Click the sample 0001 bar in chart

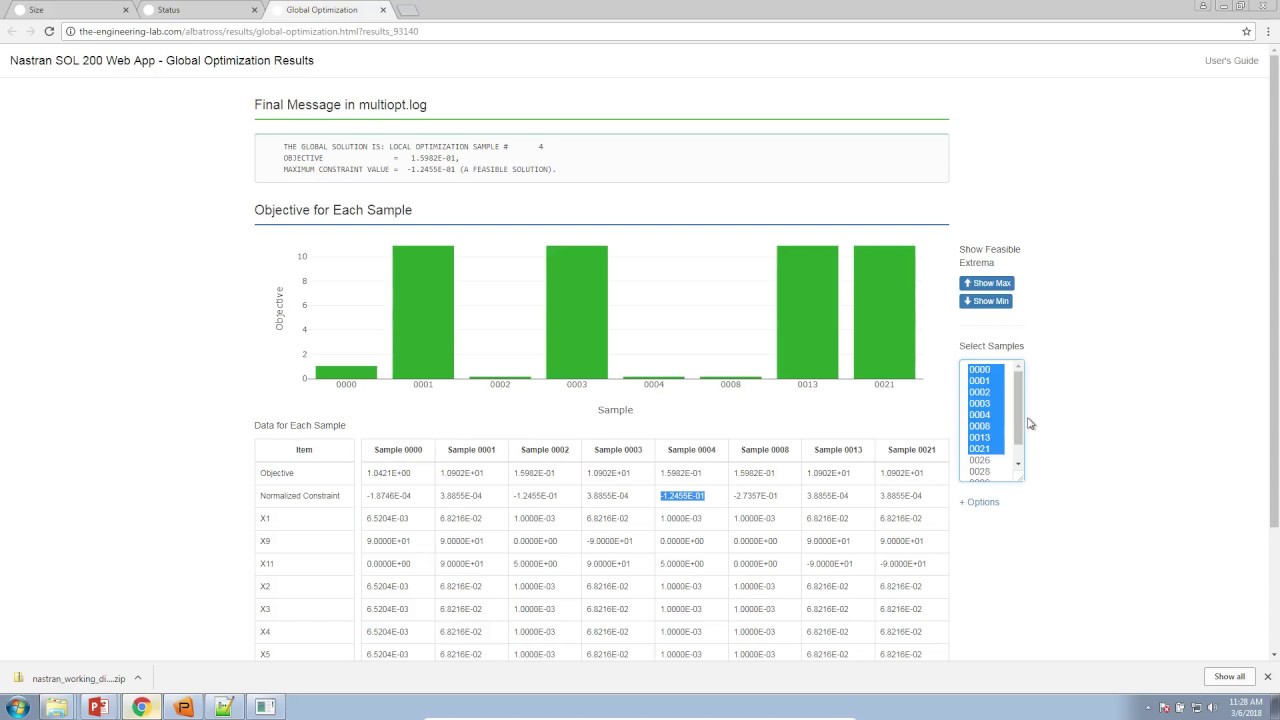coord(423,312)
